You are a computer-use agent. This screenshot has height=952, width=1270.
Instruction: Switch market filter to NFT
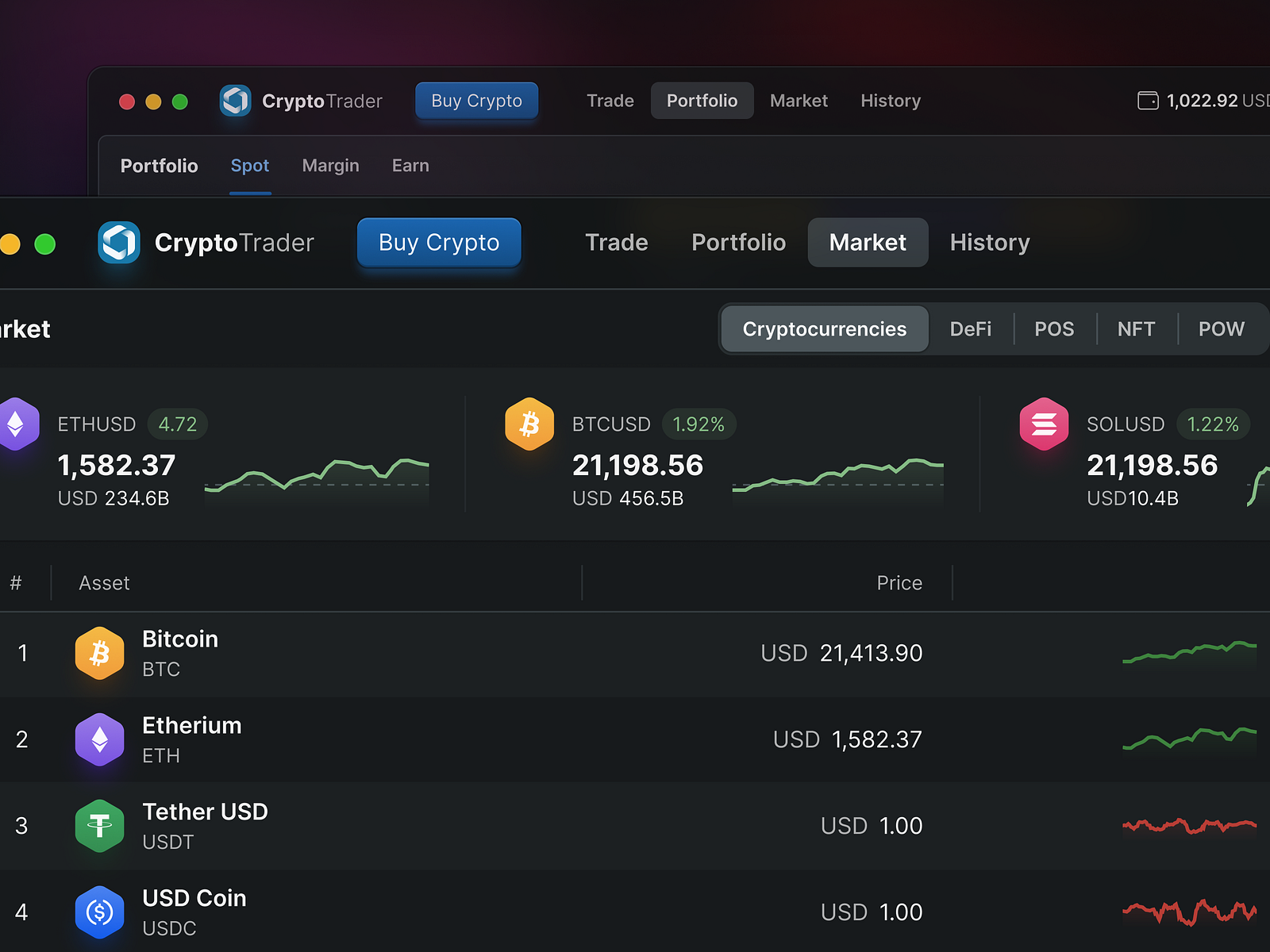(x=1136, y=329)
